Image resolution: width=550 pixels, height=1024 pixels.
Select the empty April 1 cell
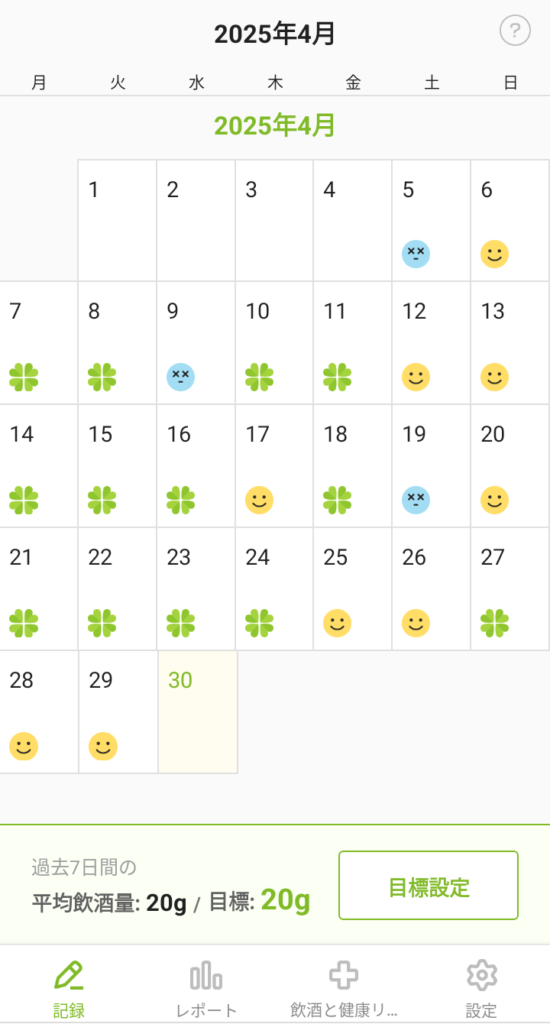click(118, 221)
